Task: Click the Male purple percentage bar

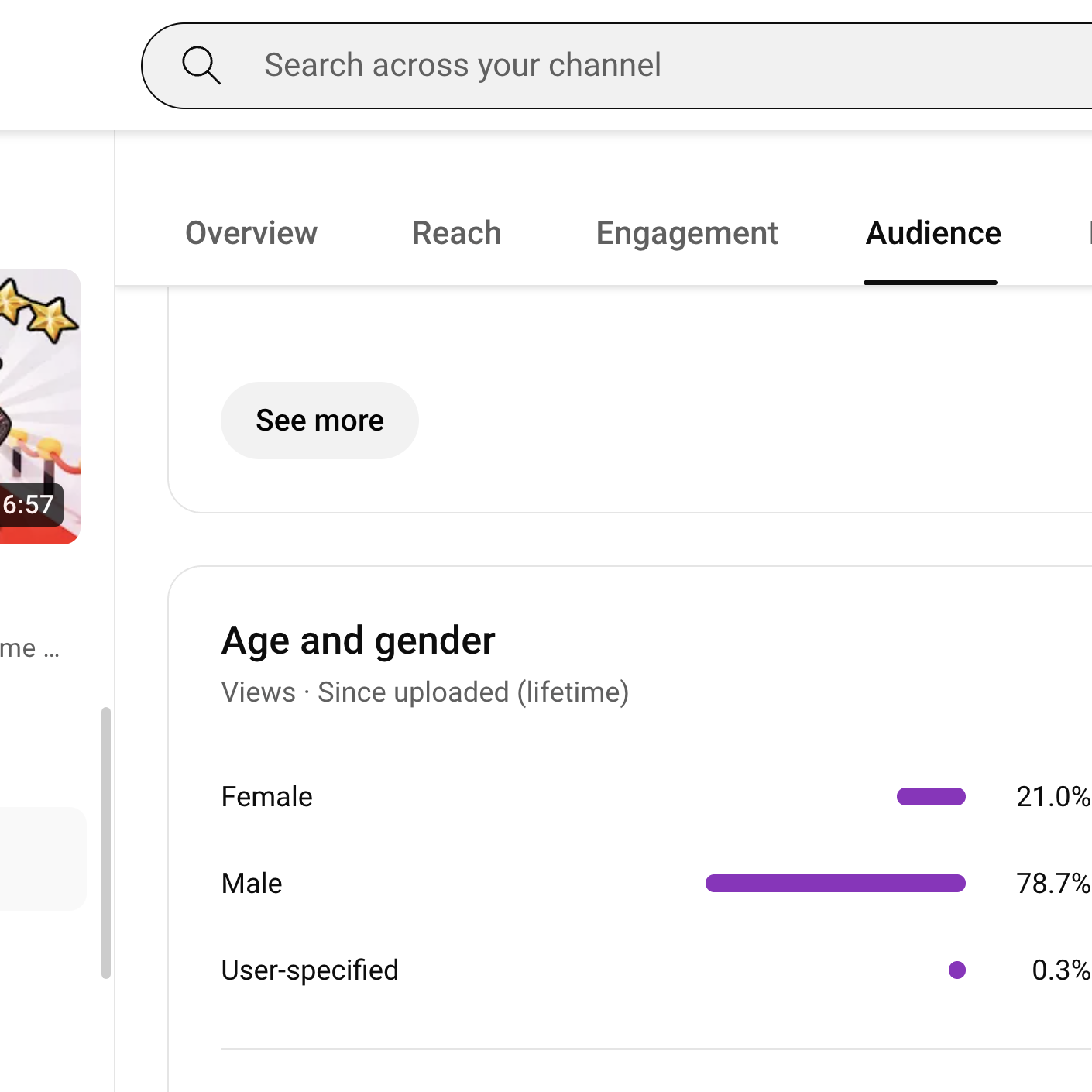Action: pos(836,884)
